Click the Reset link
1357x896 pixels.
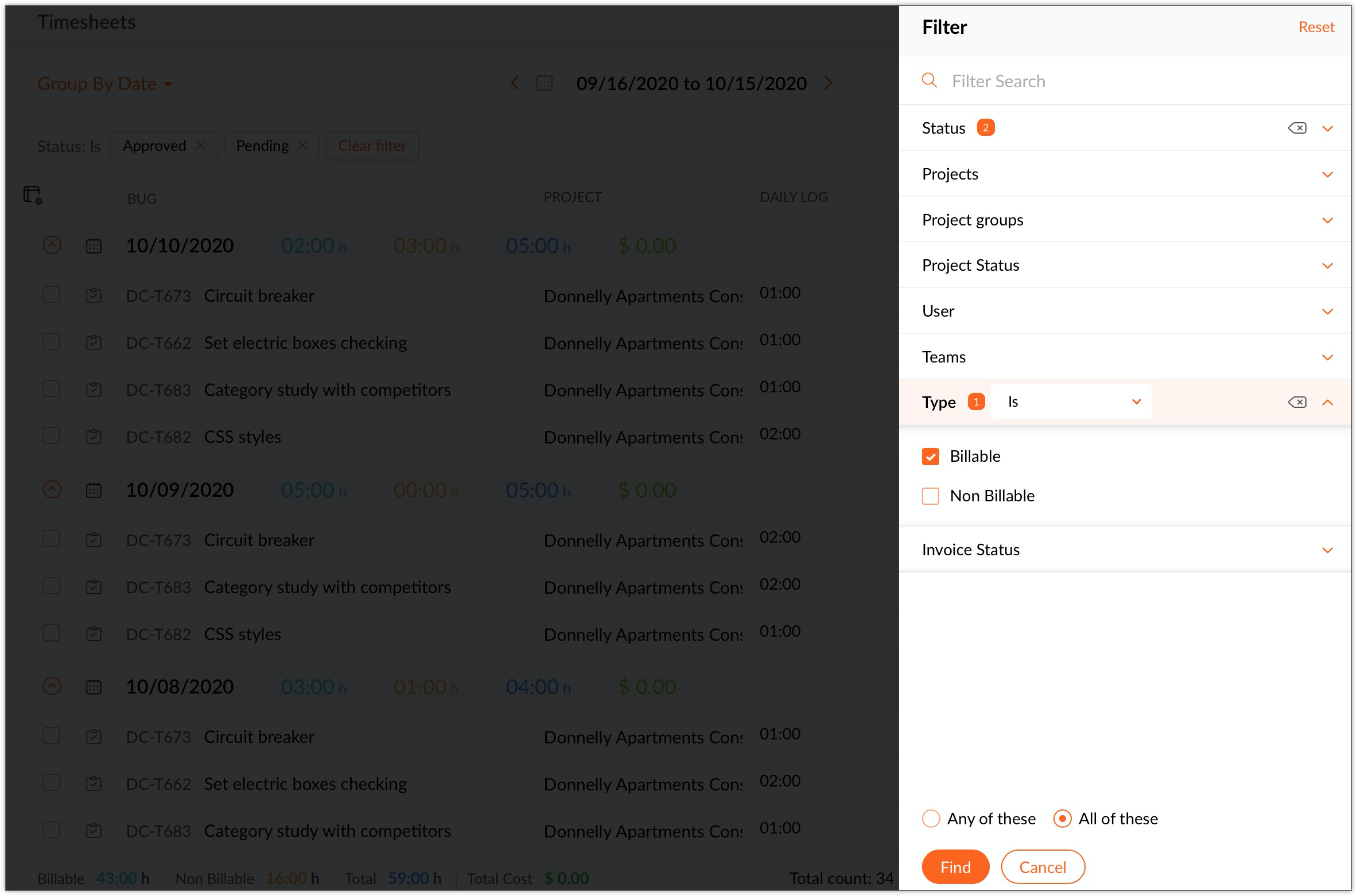point(1316,27)
